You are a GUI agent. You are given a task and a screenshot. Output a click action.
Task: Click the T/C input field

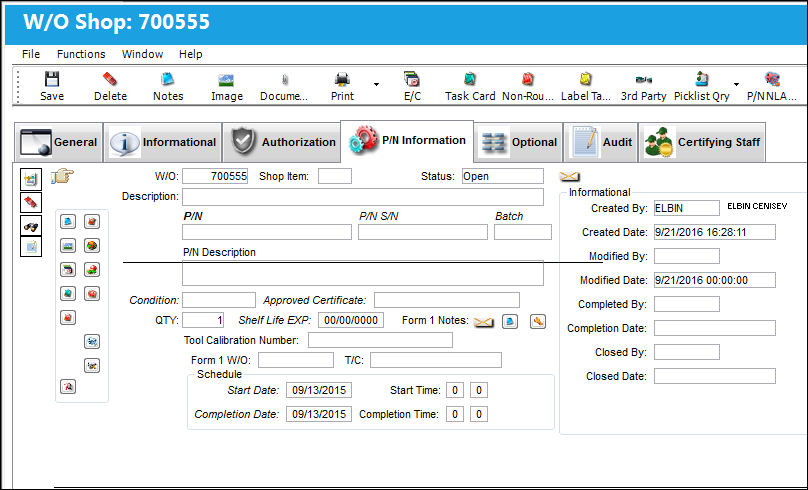pos(436,360)
